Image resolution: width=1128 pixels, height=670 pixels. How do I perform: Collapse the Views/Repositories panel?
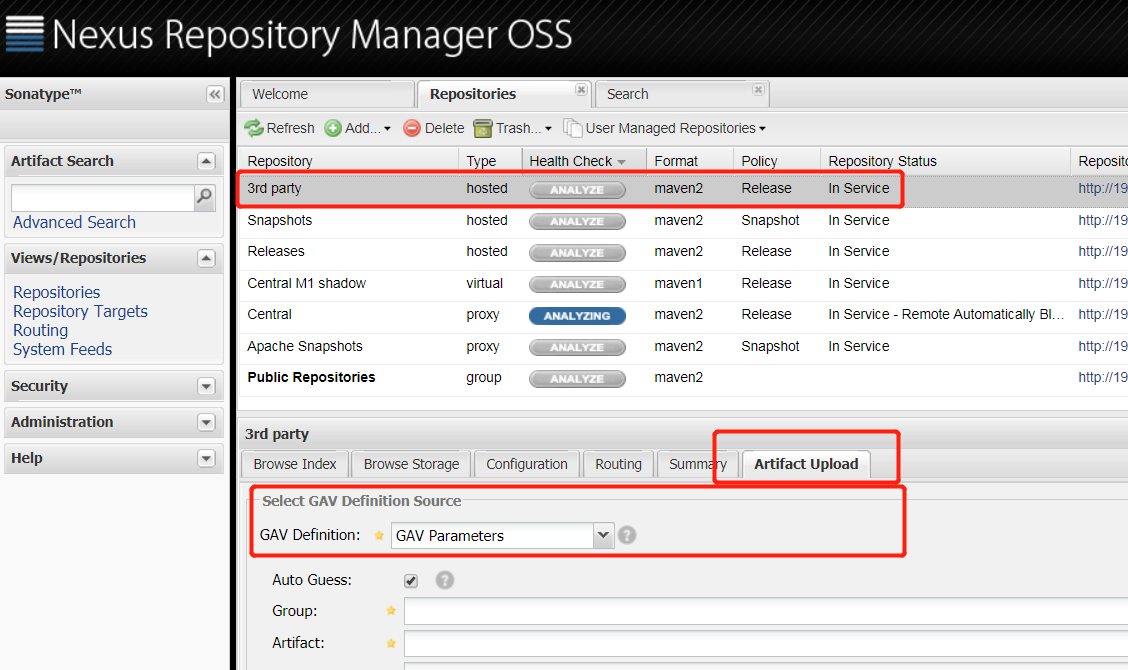tap(206, 258)
